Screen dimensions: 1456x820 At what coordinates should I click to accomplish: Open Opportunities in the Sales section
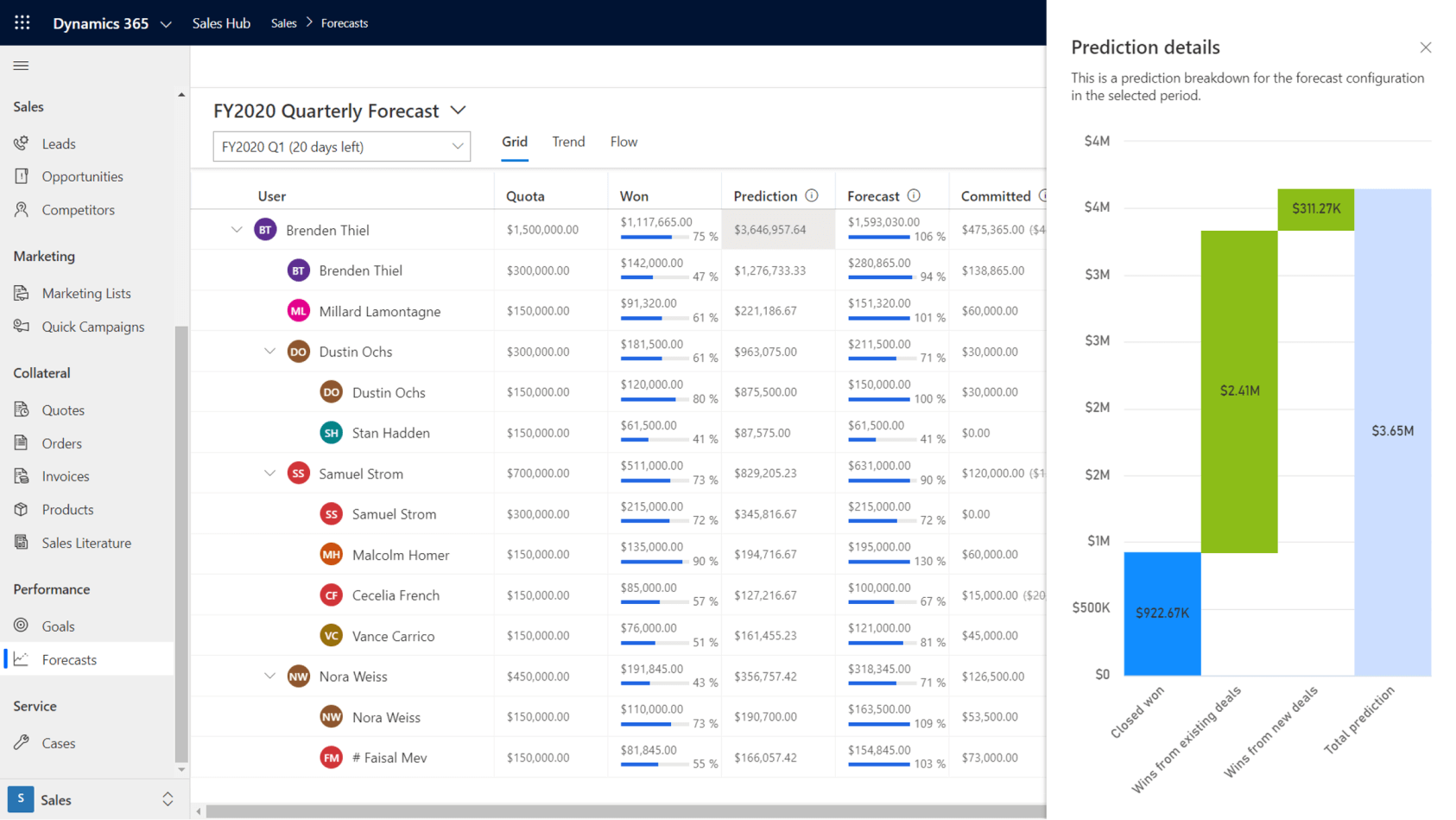pos(82,175)
